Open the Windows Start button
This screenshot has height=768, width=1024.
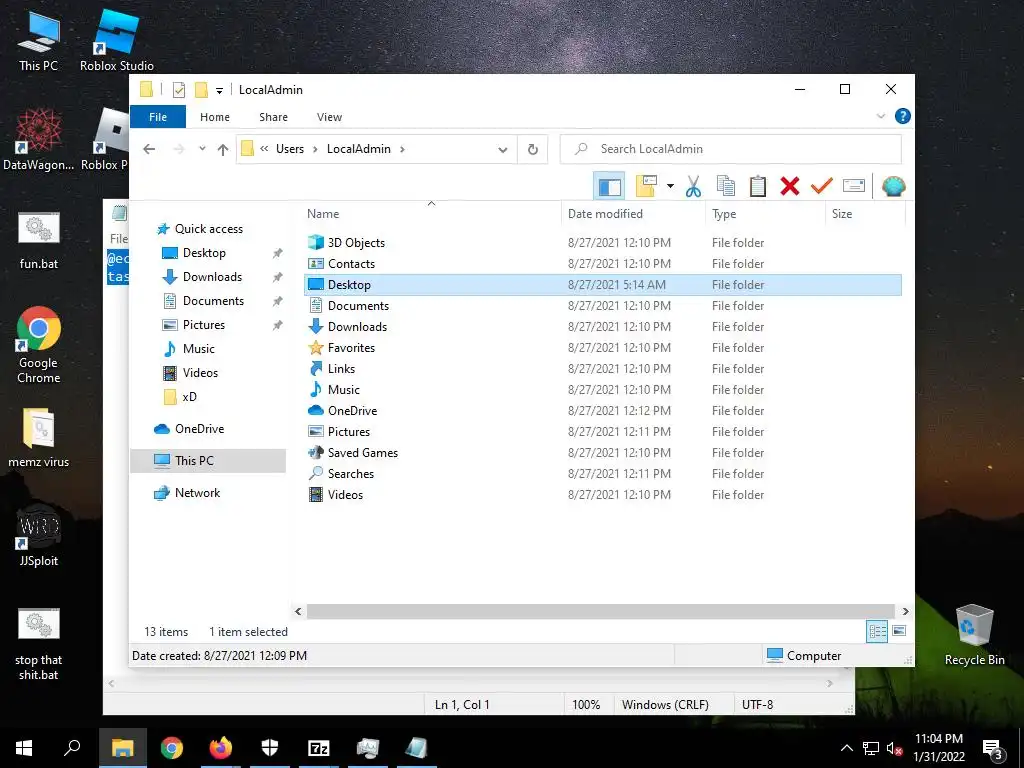[x=24, y=748]
